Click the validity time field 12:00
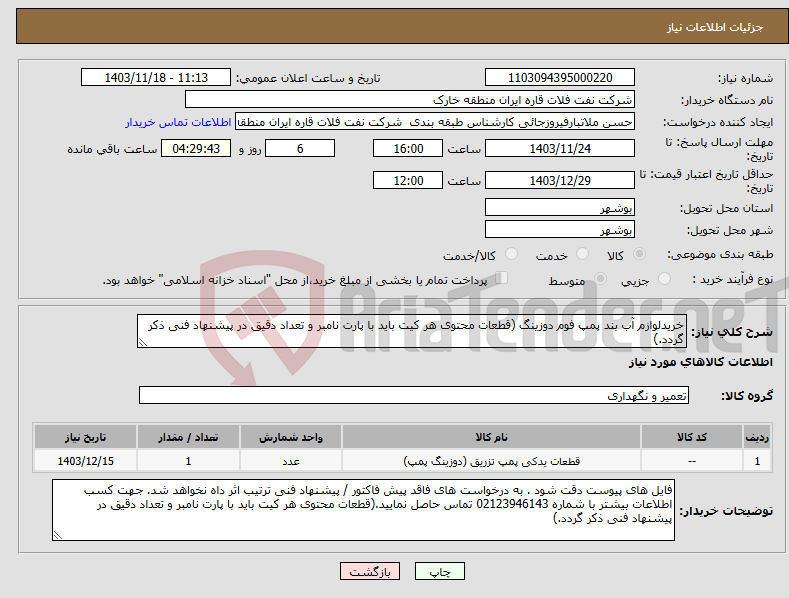 pyautogui.click(x=408, y=180)
